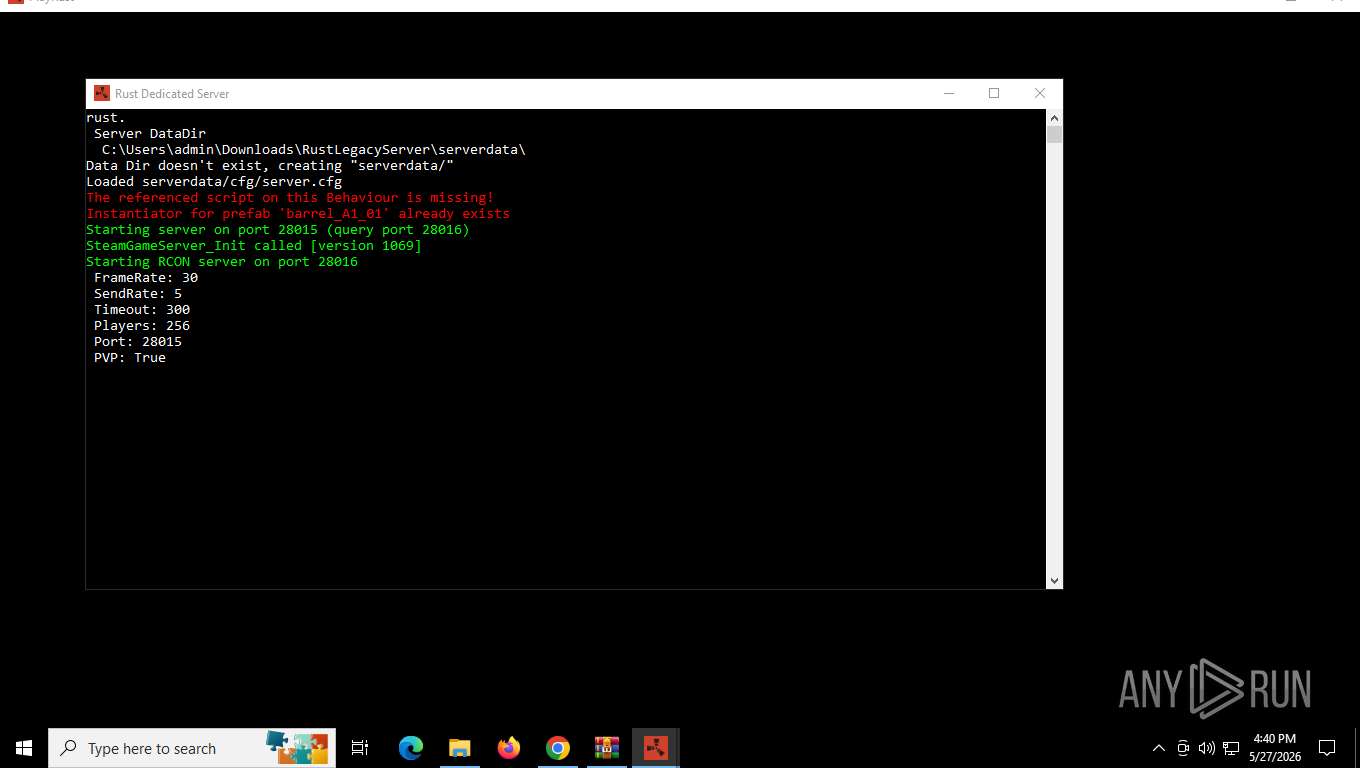Click the 'SendRate: 5' line
The image size is (1360, 768).
[138, 294]
